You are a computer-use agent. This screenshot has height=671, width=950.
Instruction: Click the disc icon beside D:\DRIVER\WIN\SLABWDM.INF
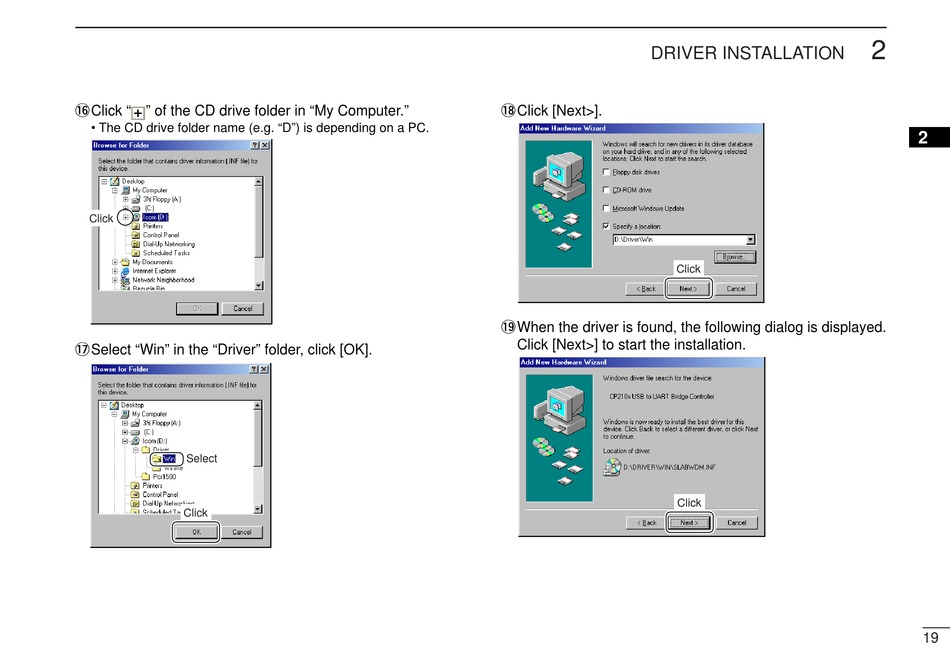click(x=613, y=467)
